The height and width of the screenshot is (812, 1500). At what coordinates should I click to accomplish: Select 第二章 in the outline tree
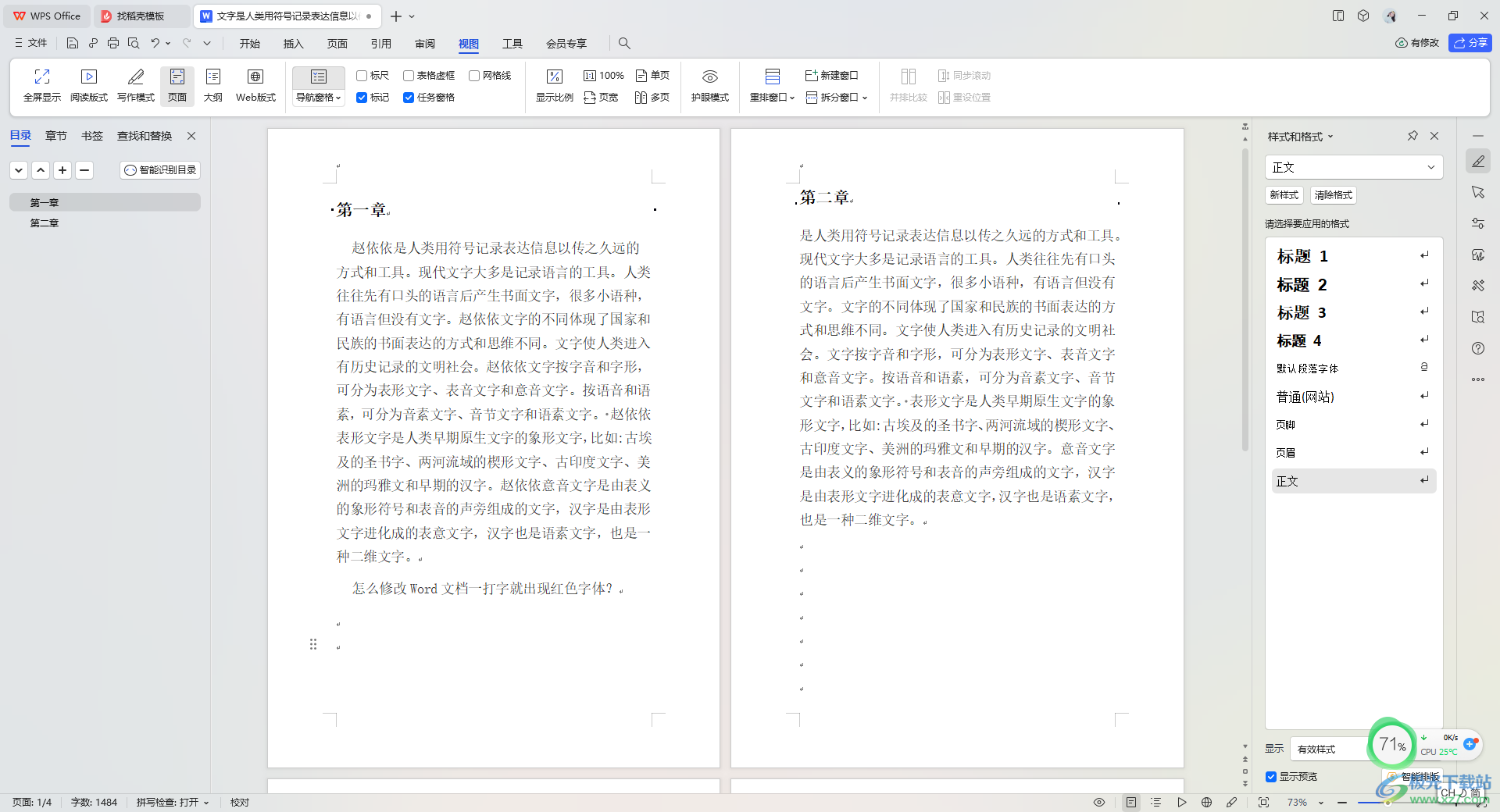(x=45, y=223)
